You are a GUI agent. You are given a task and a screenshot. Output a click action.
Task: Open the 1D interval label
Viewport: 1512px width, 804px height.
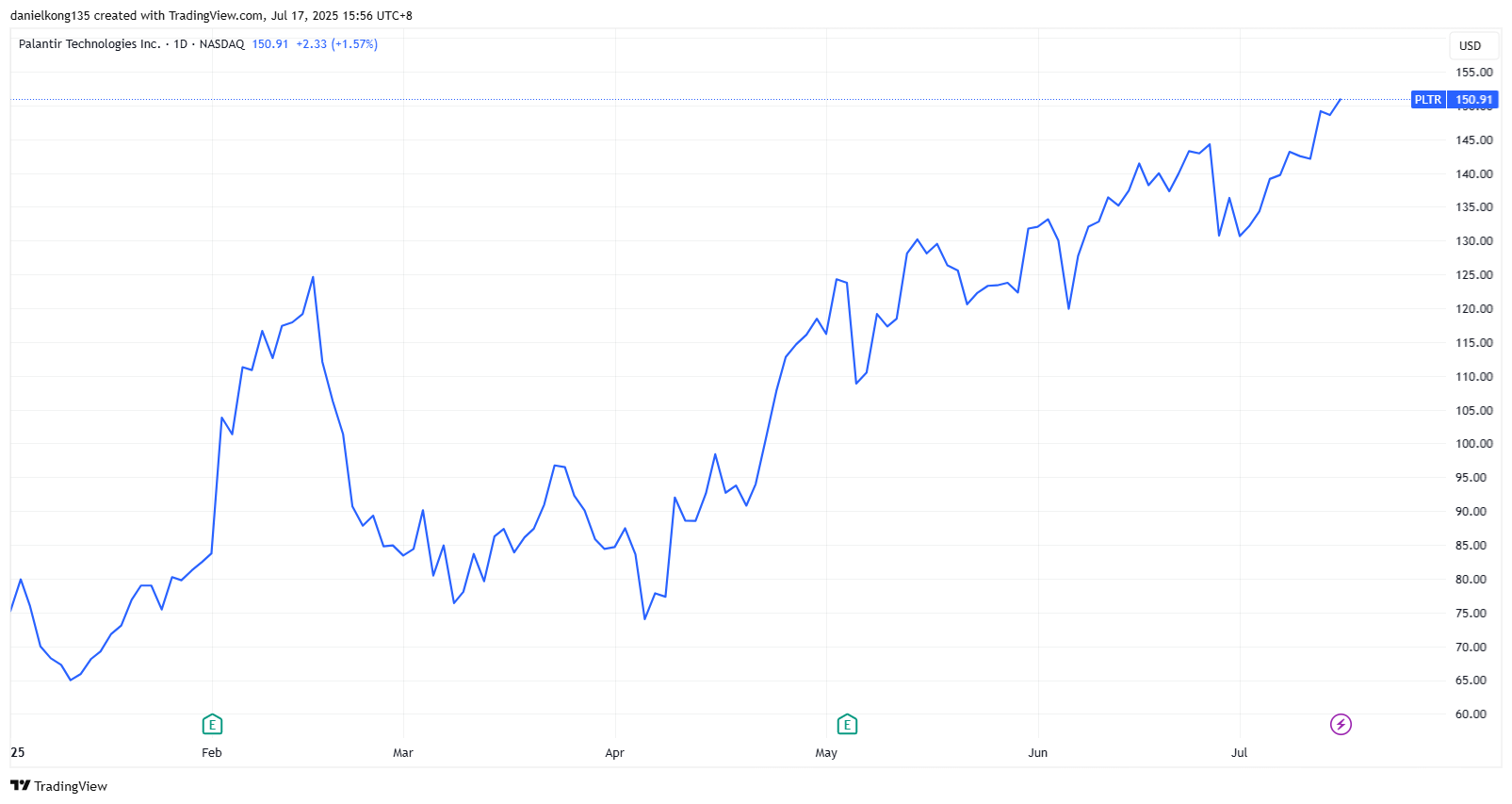180,44
